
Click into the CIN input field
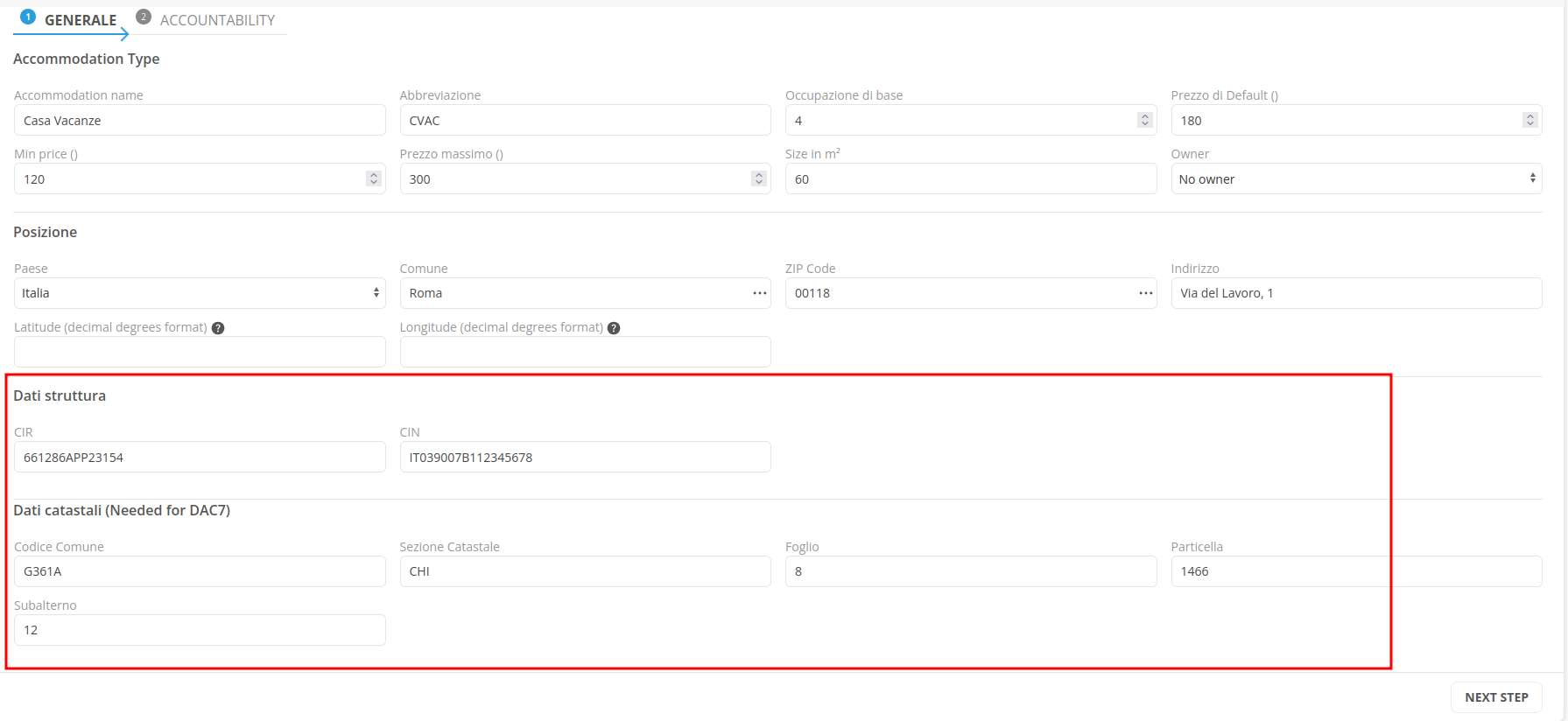(585, 458)
